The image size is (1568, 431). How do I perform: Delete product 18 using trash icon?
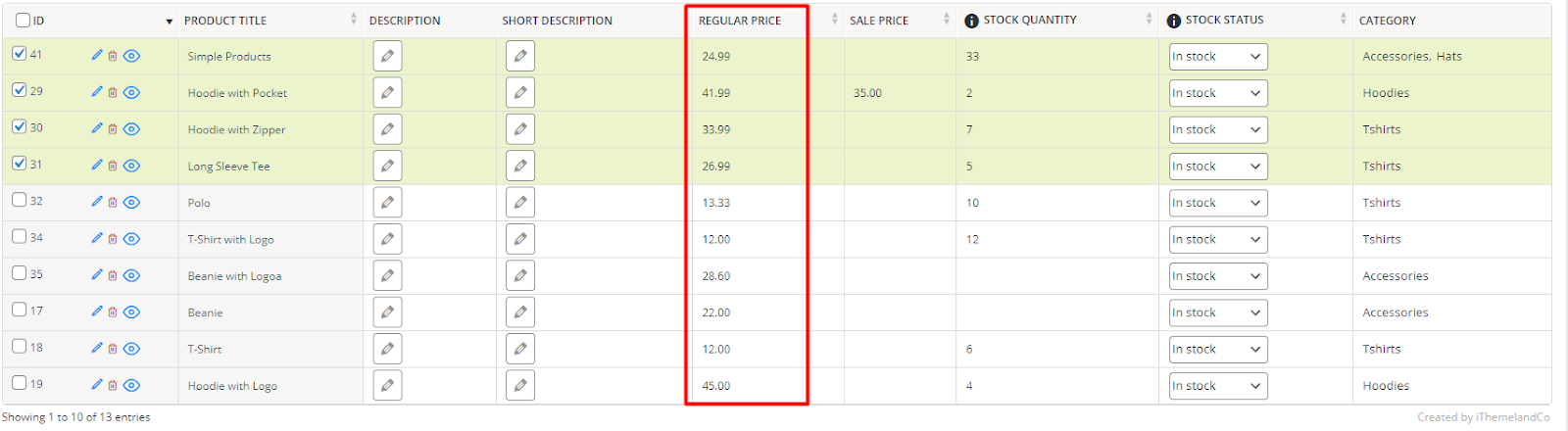click(x=113, y=349)
